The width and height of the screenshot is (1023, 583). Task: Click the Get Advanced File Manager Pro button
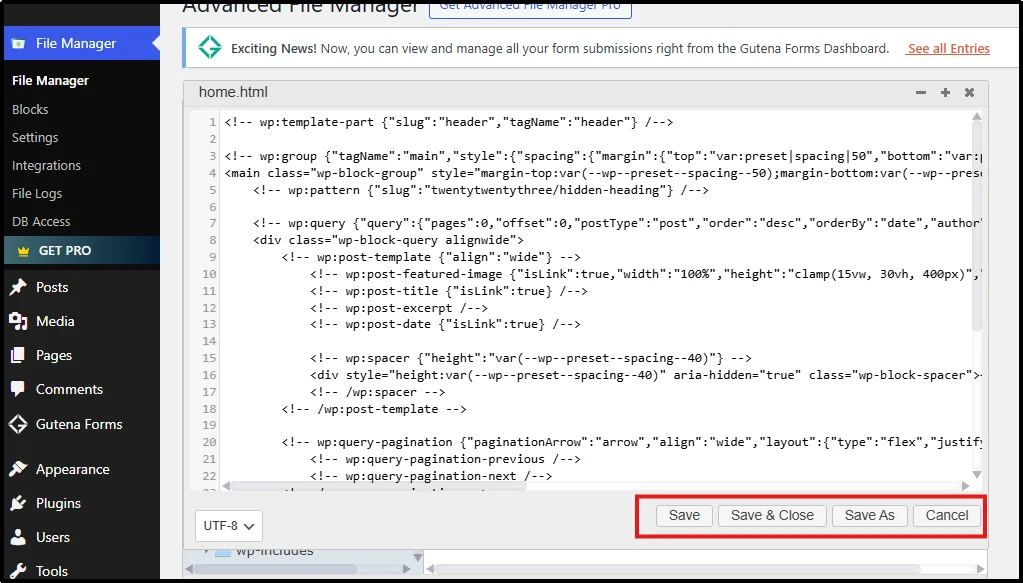[530, 7]
